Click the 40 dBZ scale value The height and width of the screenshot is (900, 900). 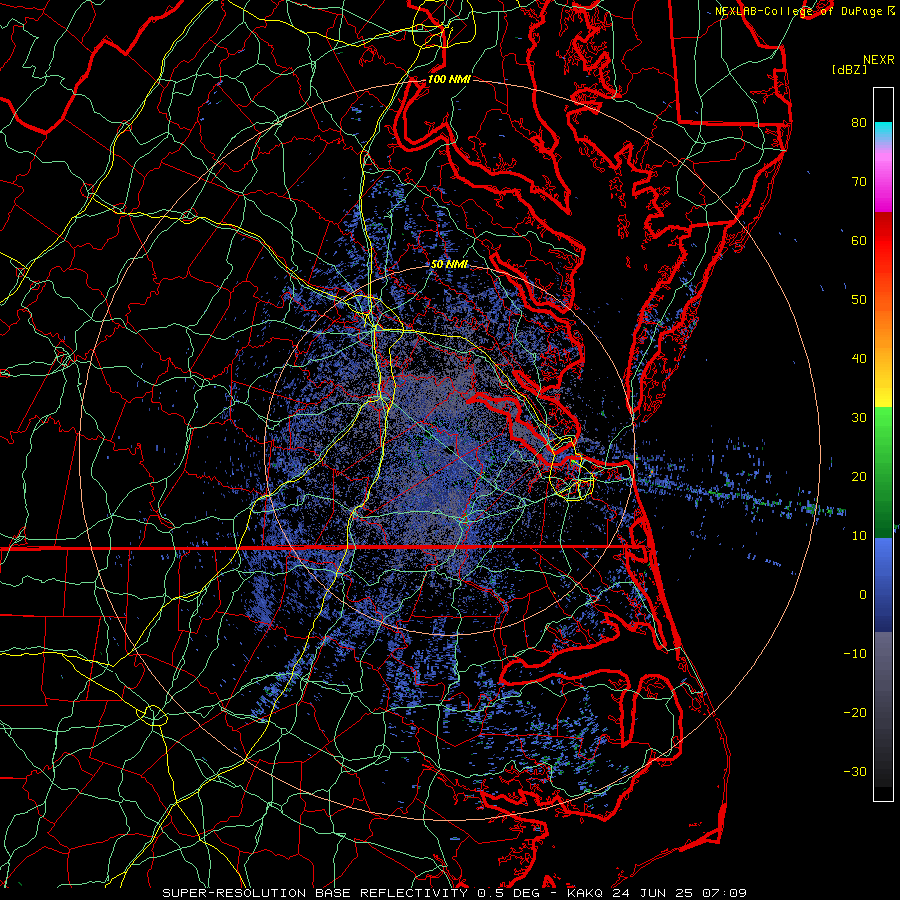click(859, 359)
